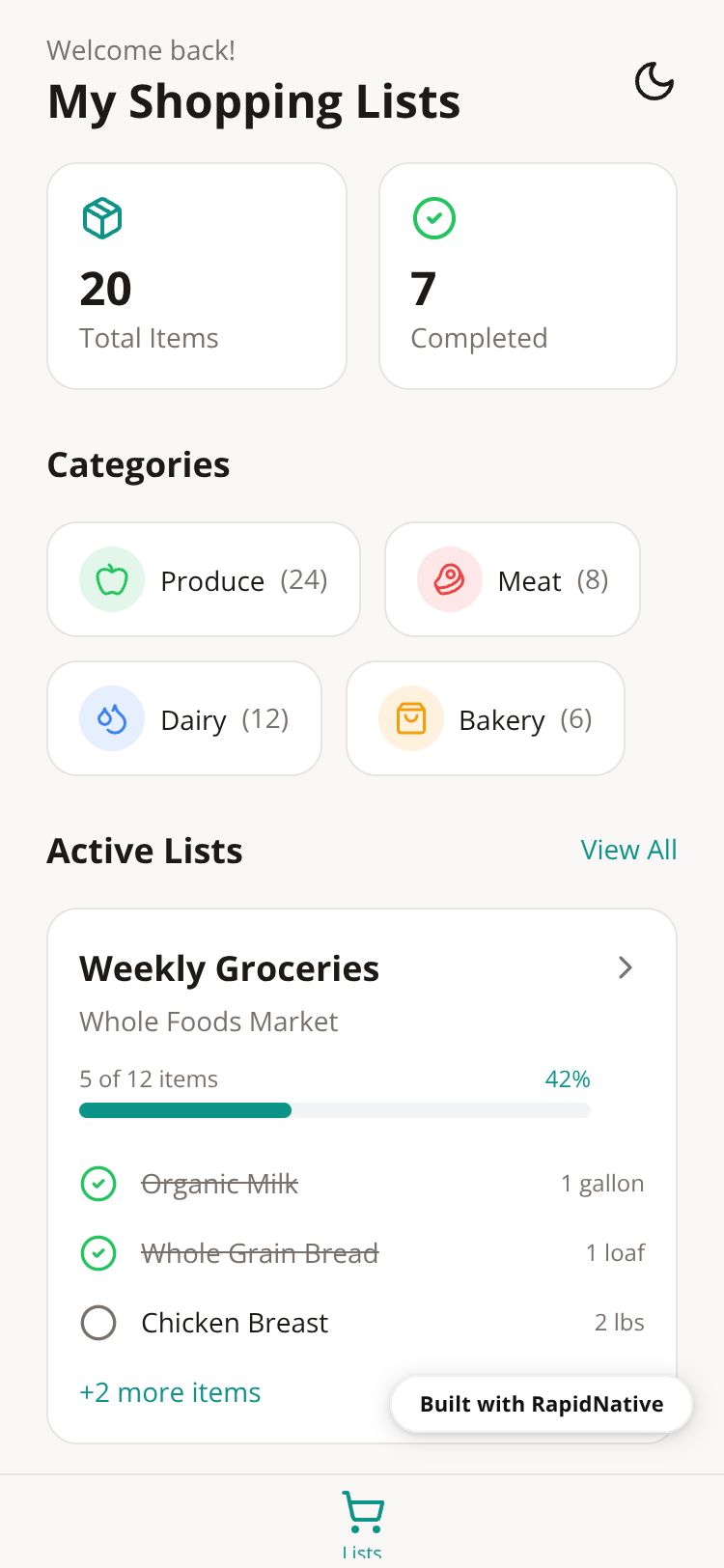Select the Produce (24) category label
The height and width of the screenshot is (1568, 724).
244,580
